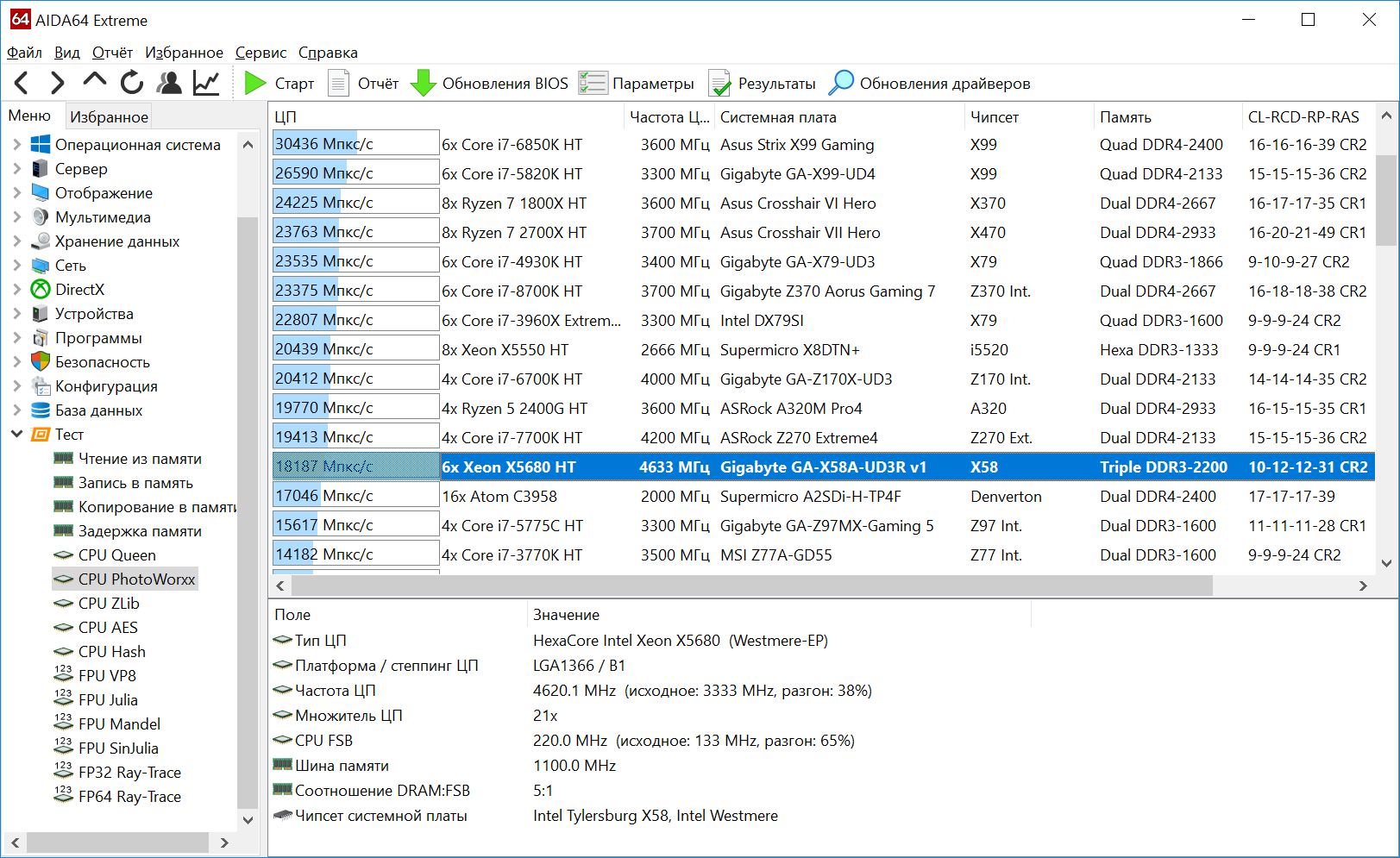Select the FPU SinJulia benchmark
This screenshot has height=858, width=1400.
coord(118,748)
